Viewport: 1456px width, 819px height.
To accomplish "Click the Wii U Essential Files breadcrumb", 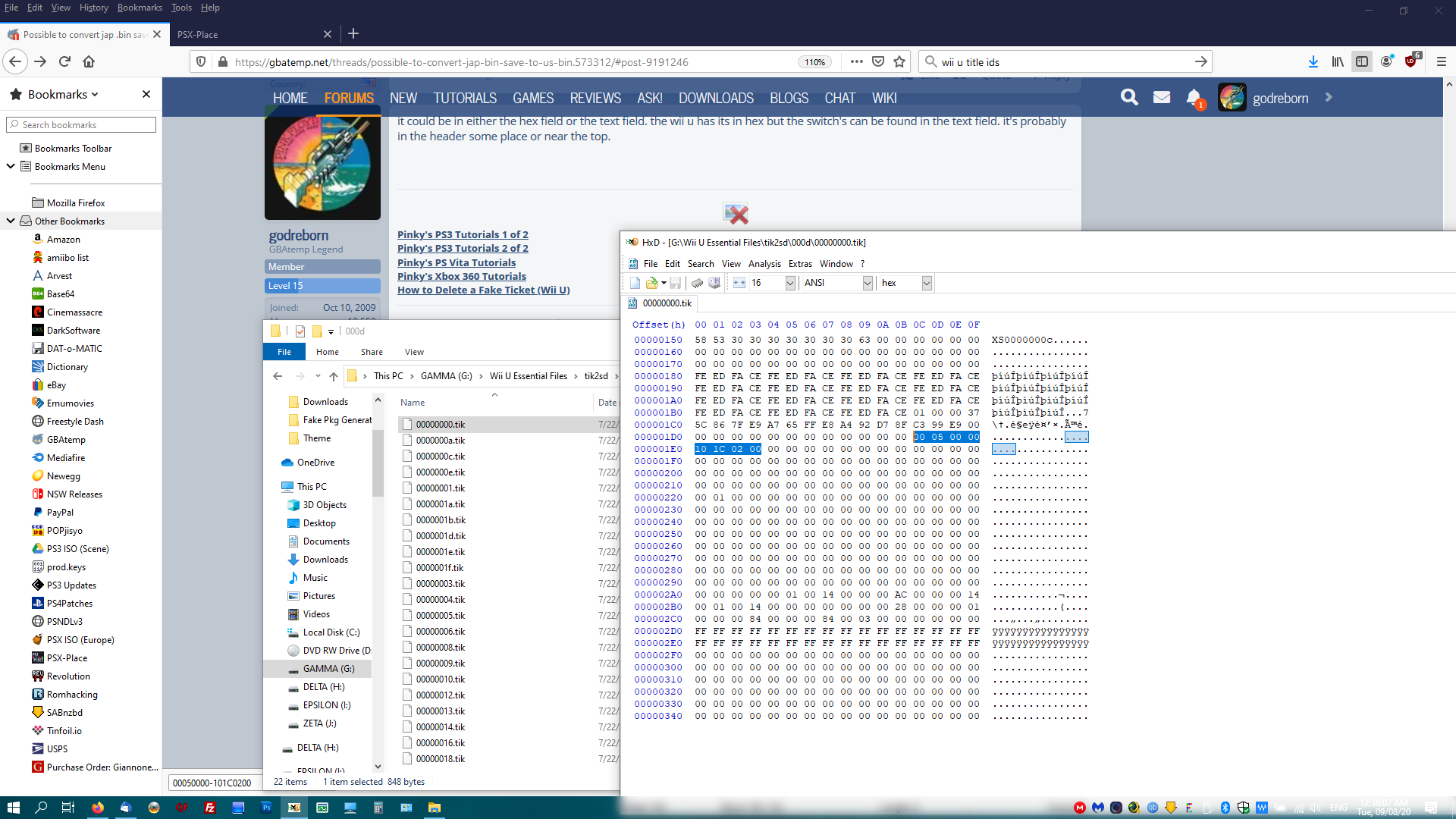I will pos(529,376).
